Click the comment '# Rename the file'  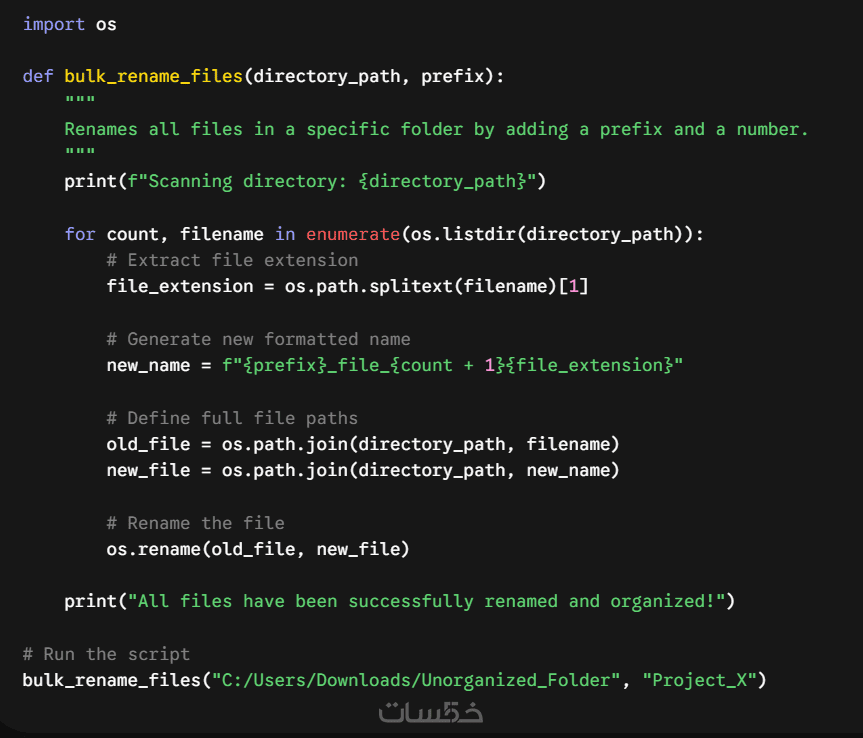[195, 523]
